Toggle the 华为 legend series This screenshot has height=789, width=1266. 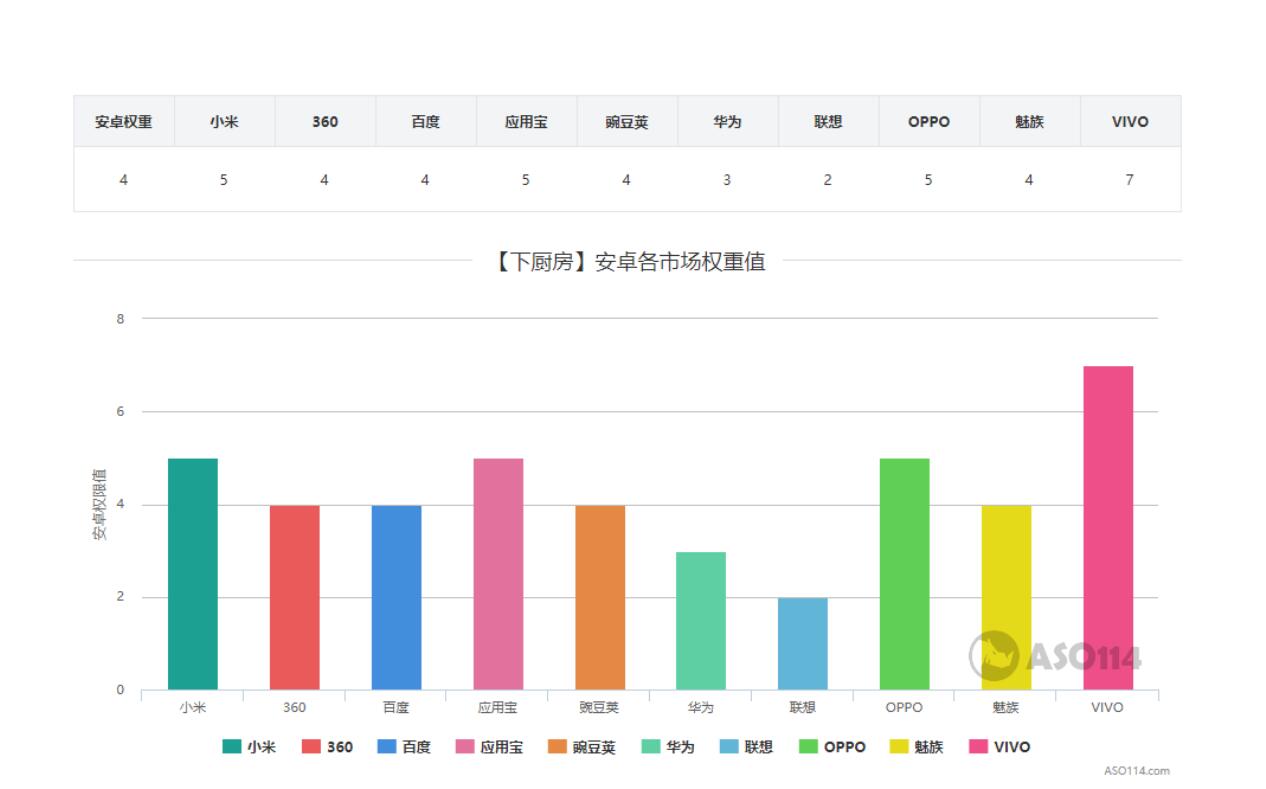pyautogui.click(x=667, y=746)
